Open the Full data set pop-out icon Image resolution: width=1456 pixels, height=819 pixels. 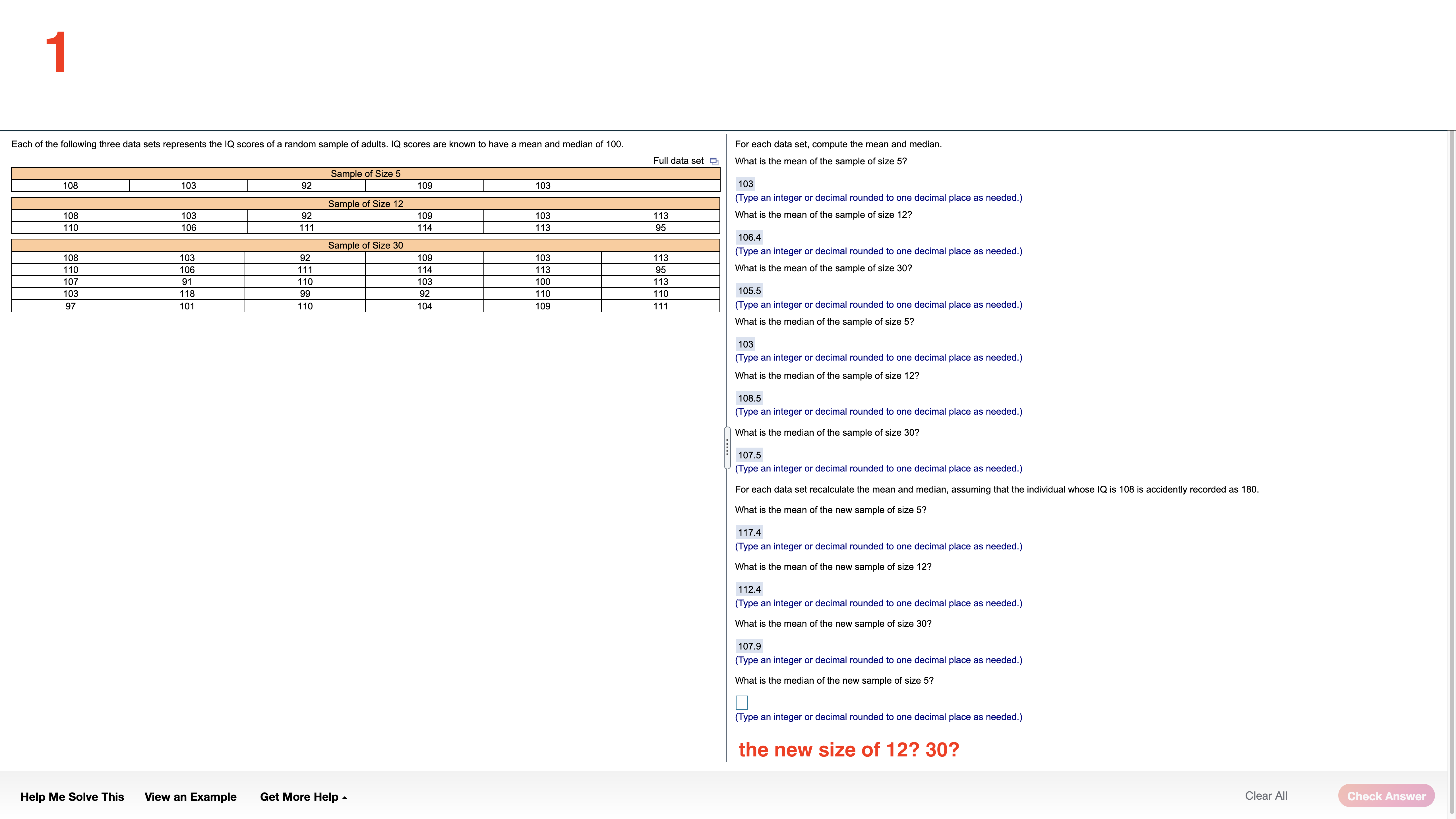[x=714, y=160]
